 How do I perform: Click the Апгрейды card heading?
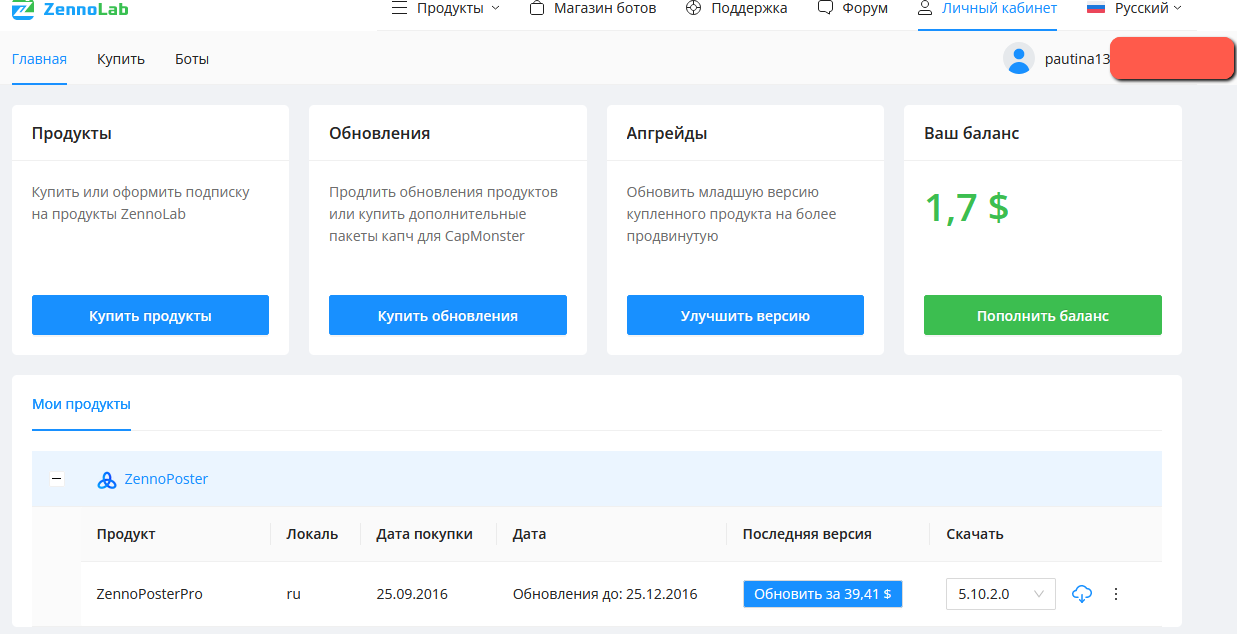pyautogui.click(x=667, y=133)
